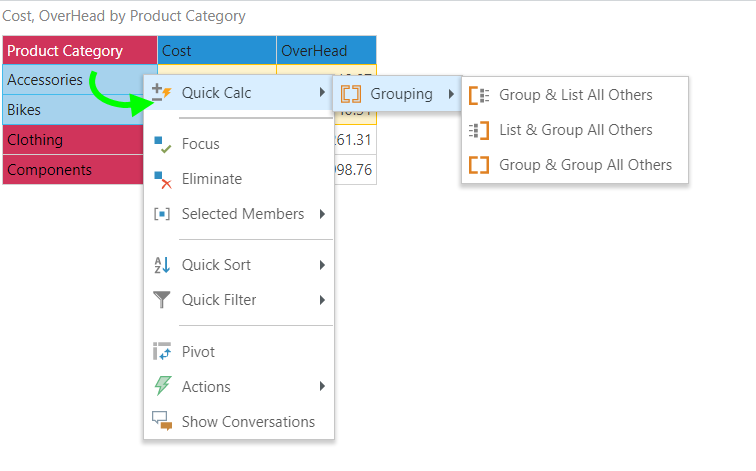Click the Grouping orange bracket icon

(x=351, y=95)
